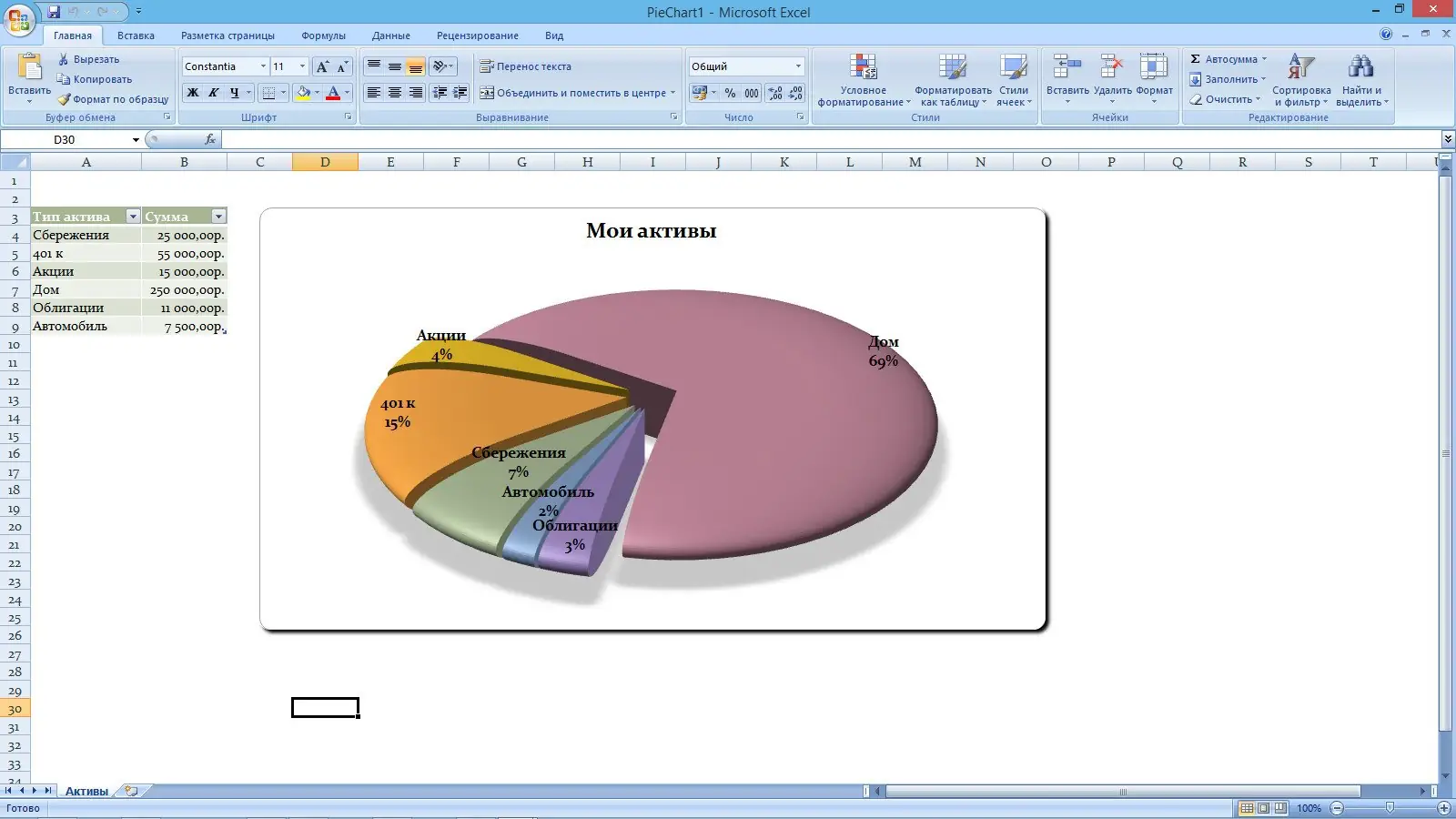1456x819 pixels.
Task: Click the zoom slider handle
Action: pos(1390,808)
